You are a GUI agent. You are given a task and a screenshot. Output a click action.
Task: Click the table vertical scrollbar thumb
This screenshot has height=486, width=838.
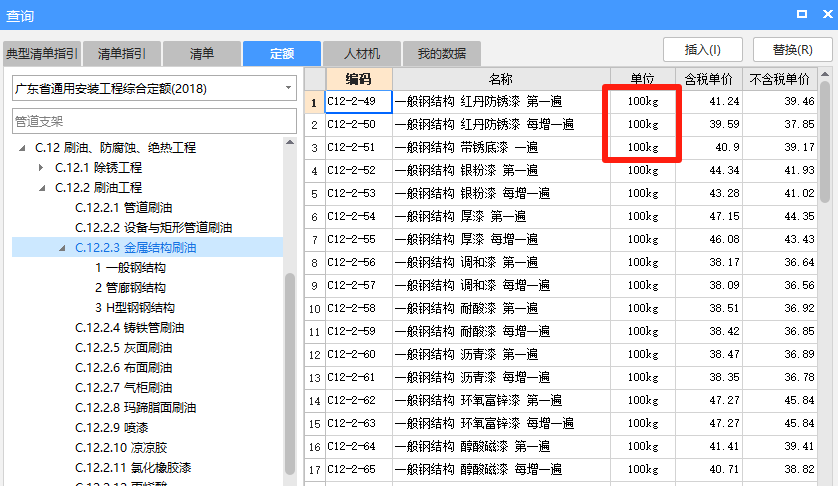(x=825, y=142)
